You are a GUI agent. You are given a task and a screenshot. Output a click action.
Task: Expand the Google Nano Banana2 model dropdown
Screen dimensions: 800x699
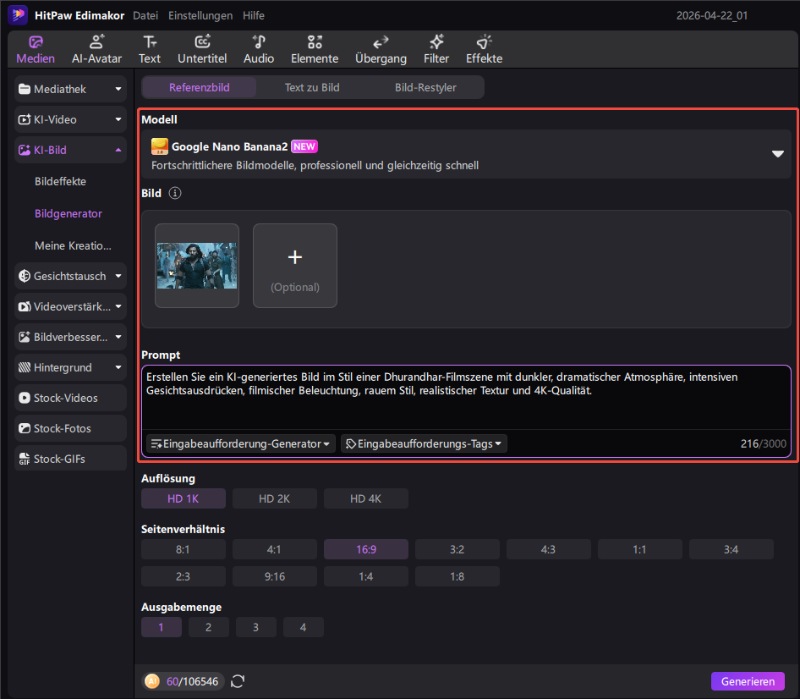pyautogui.click(x=777, y=154)
